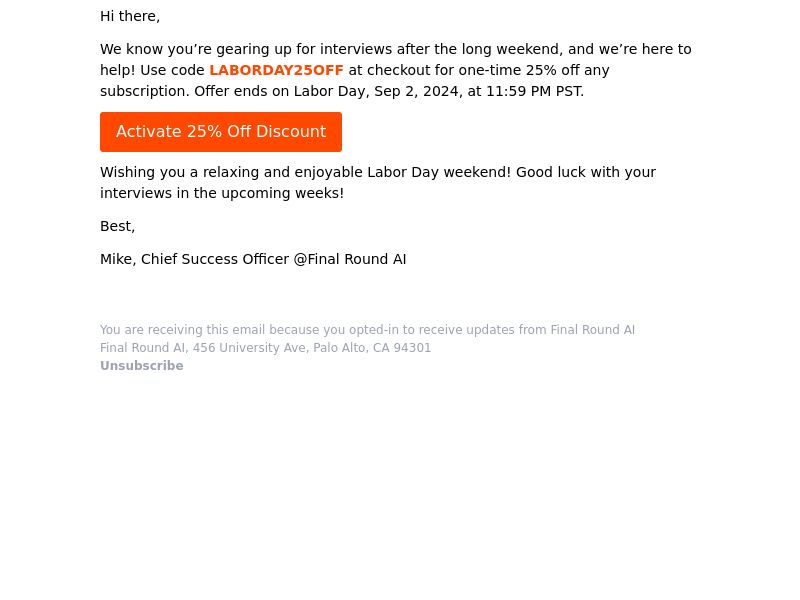The height and width of the screenshot is (600, 800).
Task: Click the '456 University Ave' address text
Action: [x=248, y=348]
